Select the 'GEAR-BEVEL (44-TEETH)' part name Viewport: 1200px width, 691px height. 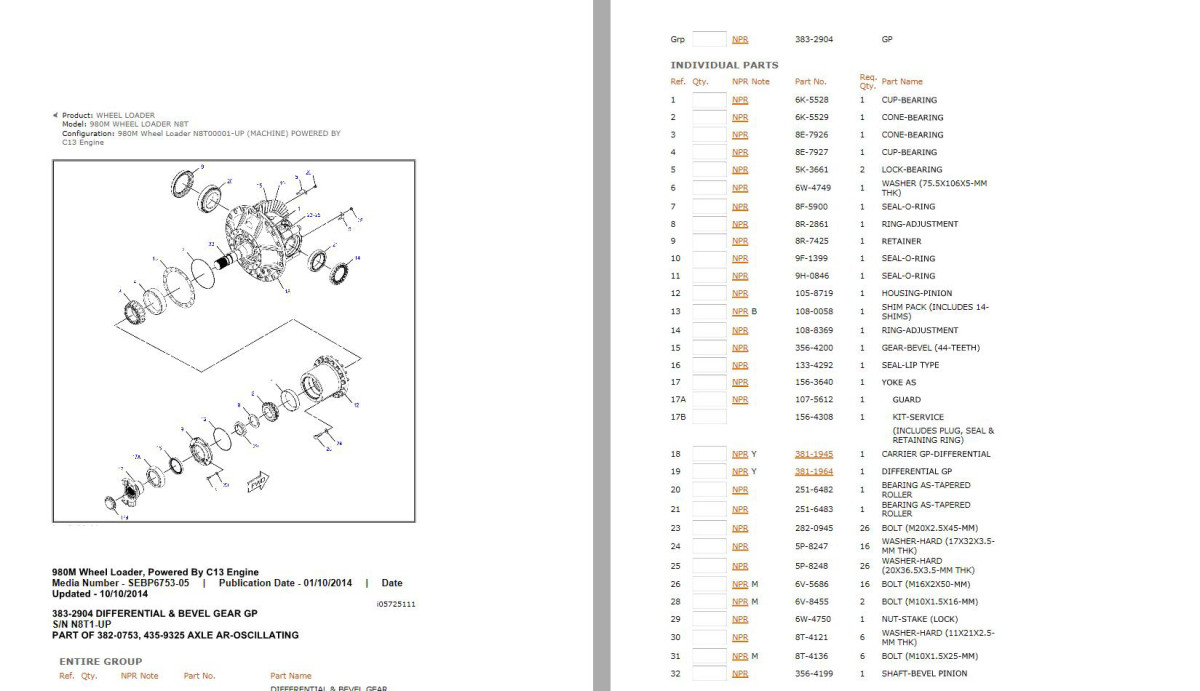[x=930, y=348]
